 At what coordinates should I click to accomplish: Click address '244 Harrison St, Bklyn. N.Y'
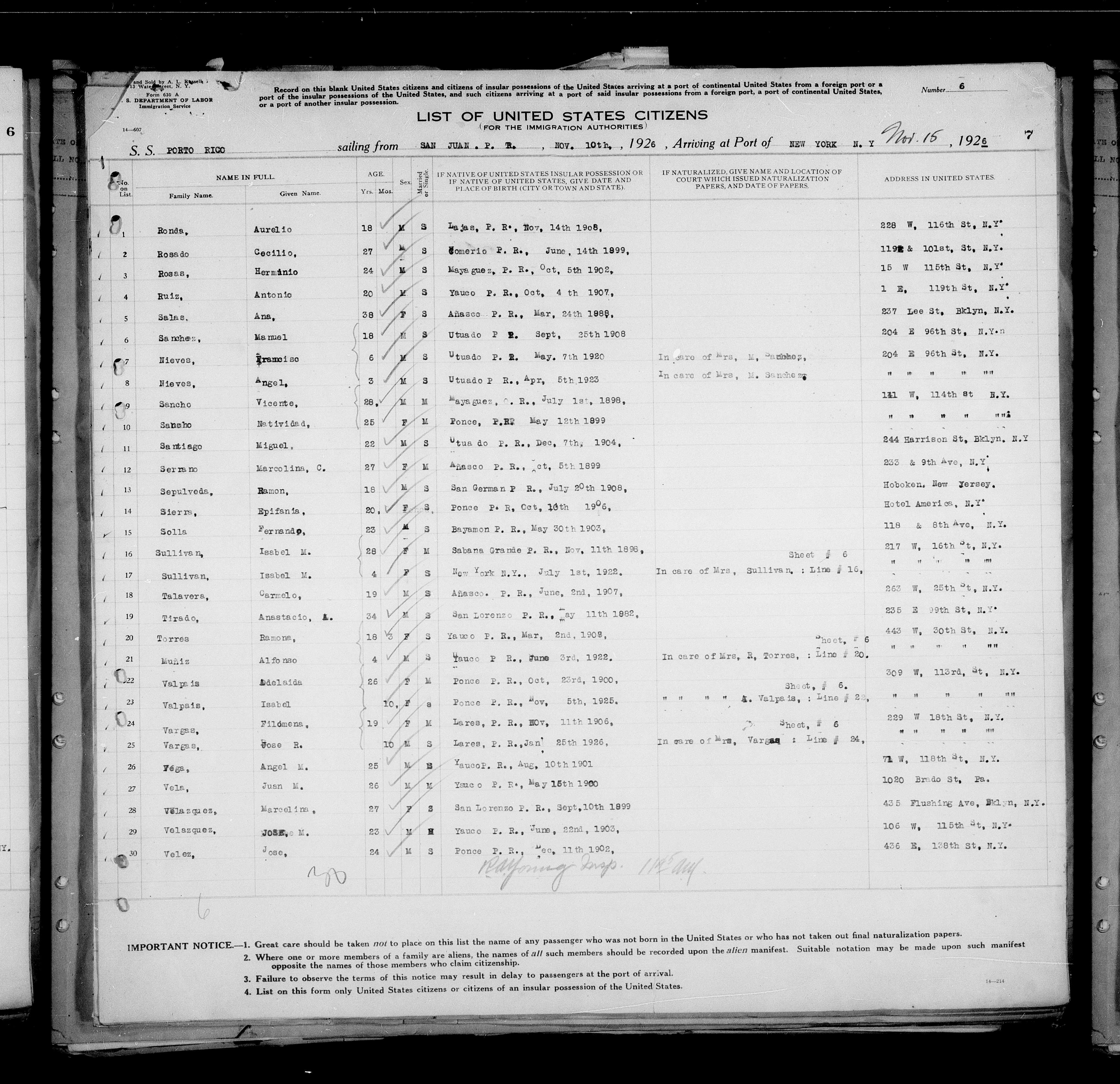(955, 439)
